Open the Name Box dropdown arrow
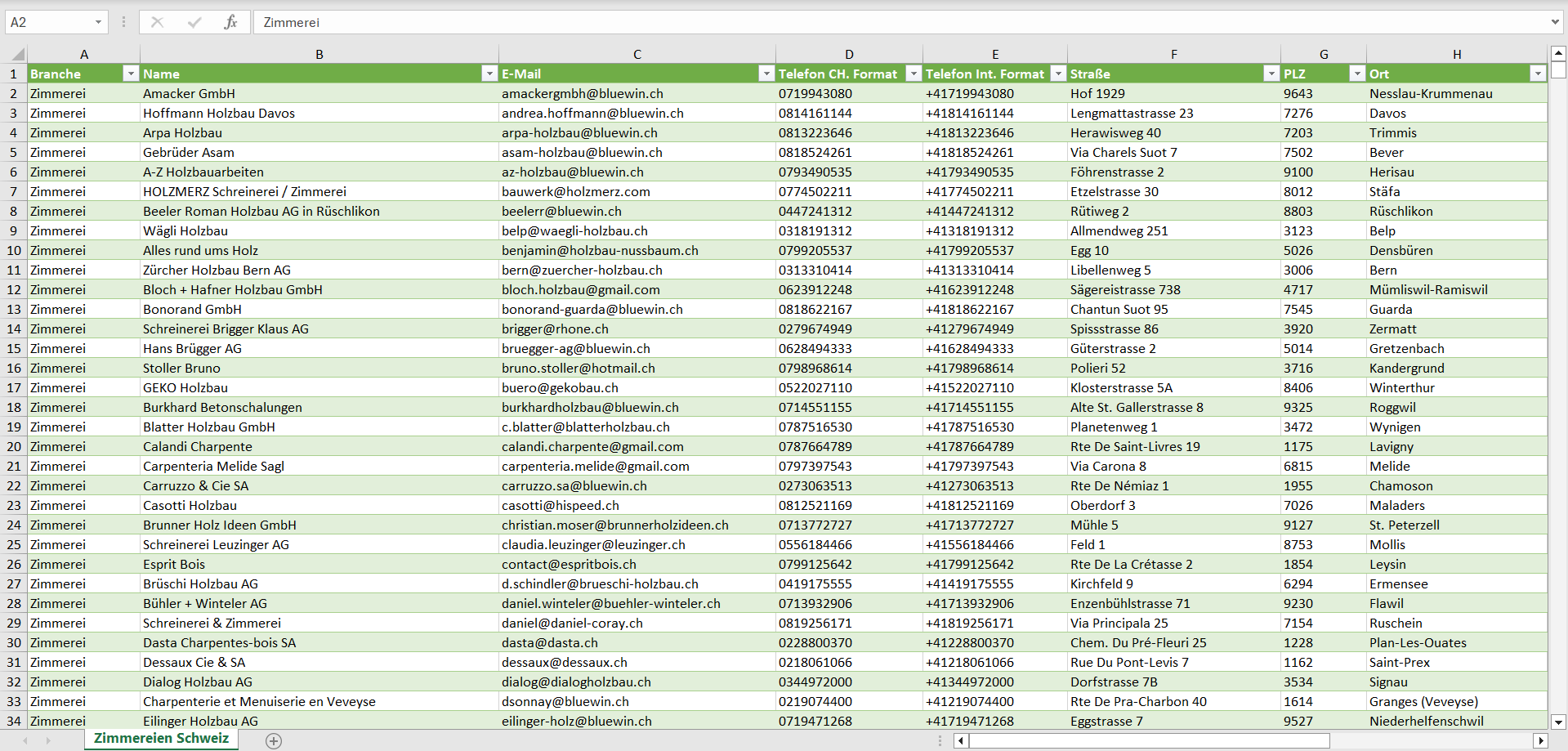Screen dimensions: 1568x751 click(98, 22)
